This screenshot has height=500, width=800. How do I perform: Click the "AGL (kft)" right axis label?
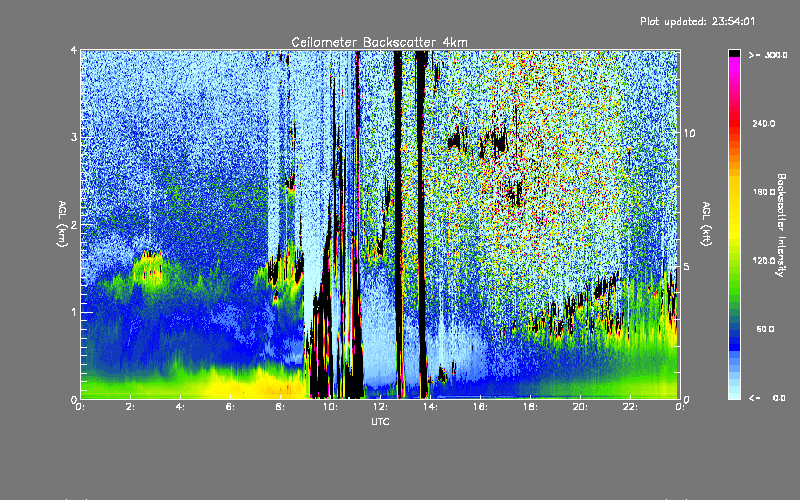point(707,224)
